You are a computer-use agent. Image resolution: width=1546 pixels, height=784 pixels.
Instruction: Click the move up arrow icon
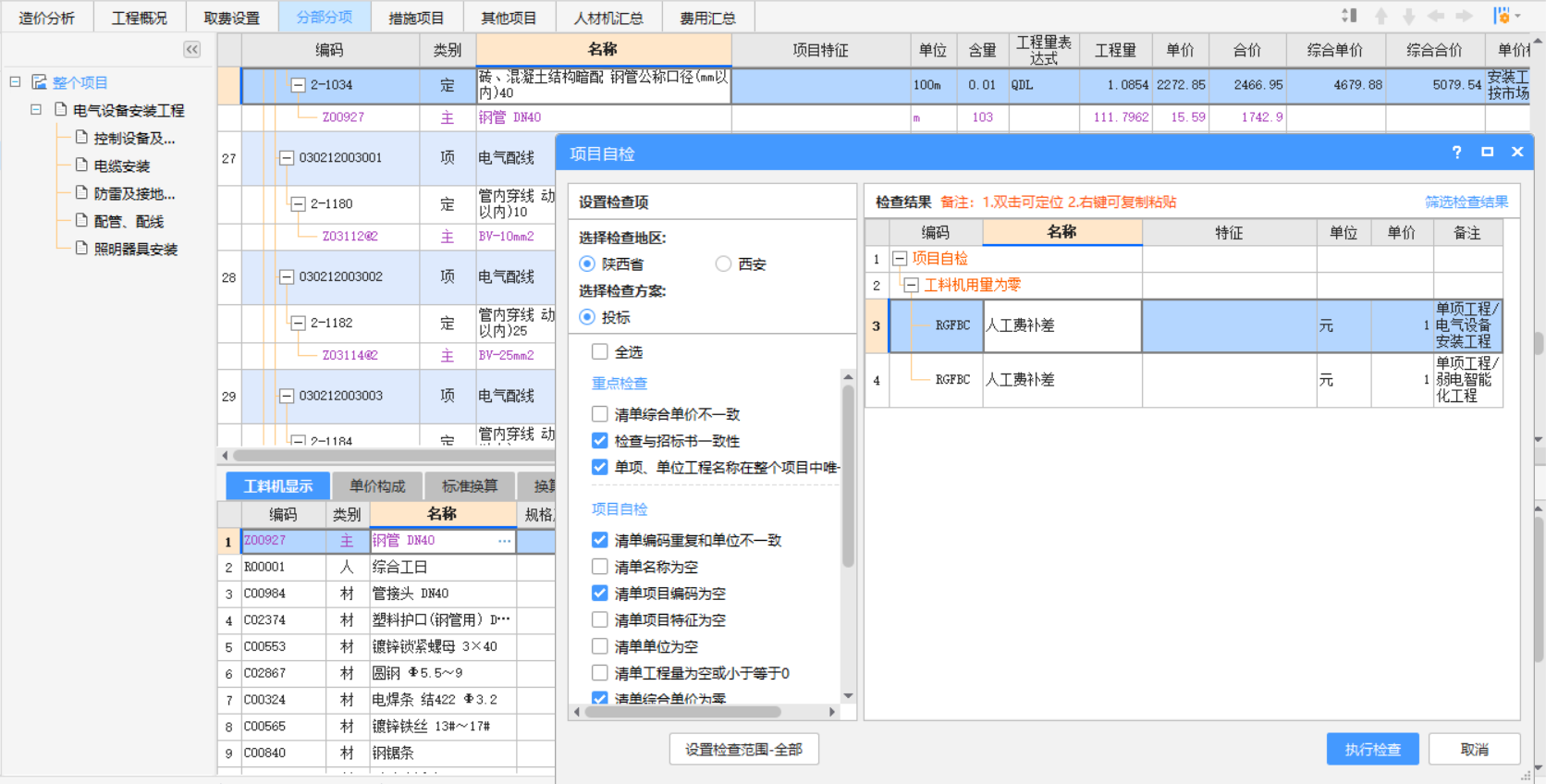point(1381,16)
